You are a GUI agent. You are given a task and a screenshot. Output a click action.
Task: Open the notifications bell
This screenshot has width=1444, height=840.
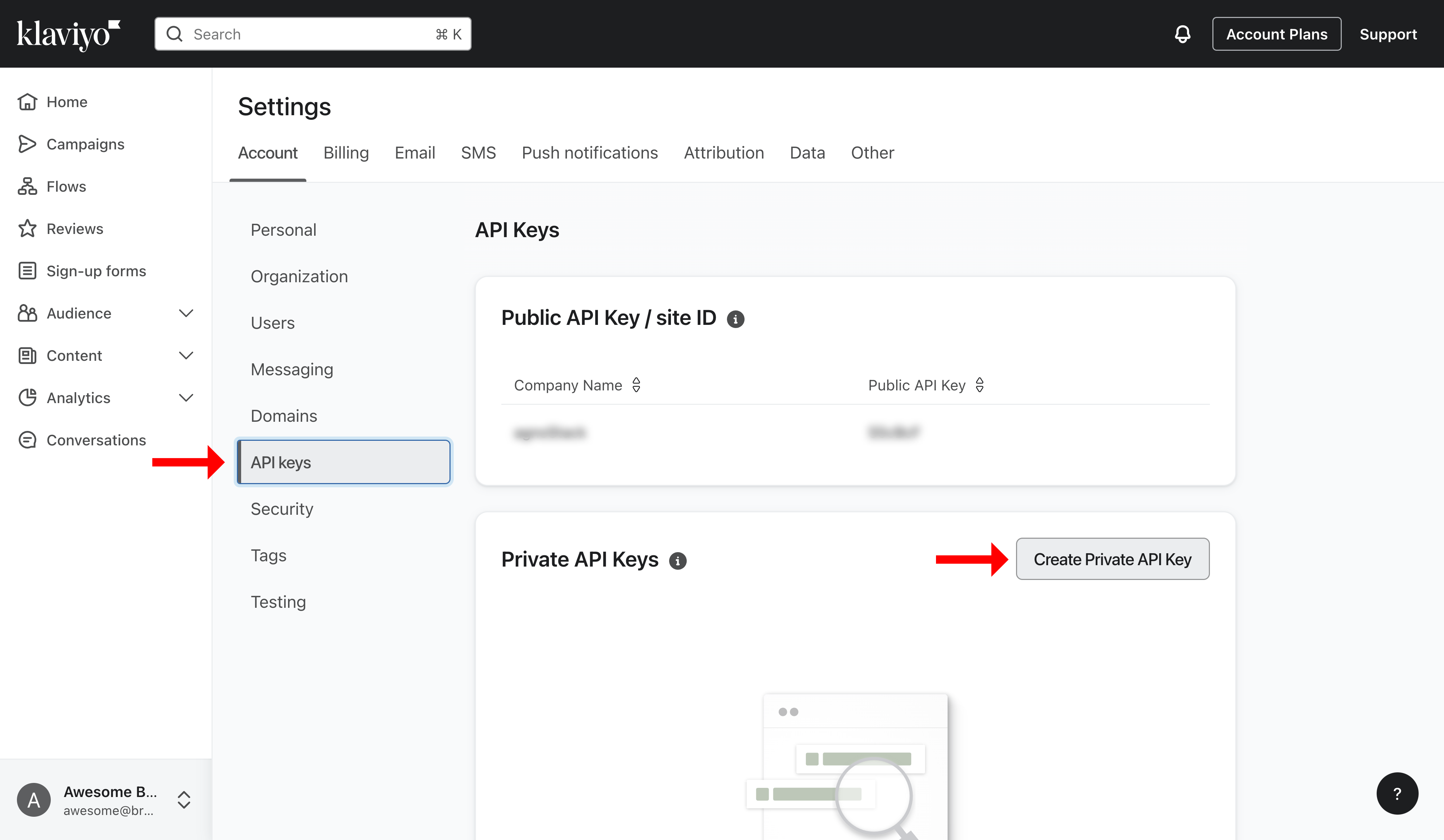[1182, 35]
